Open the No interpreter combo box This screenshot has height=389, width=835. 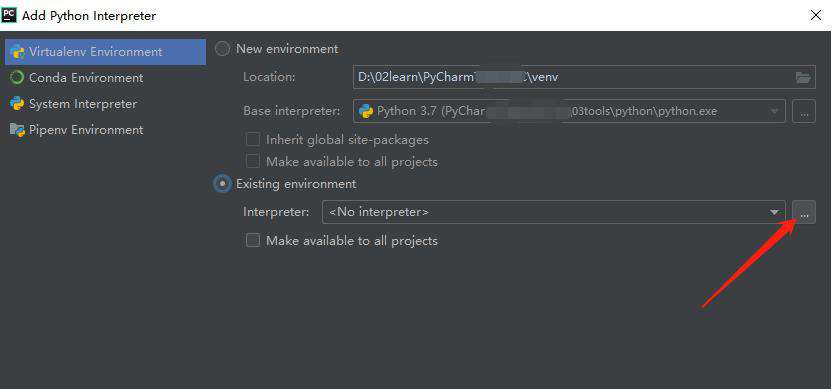click(554, 212)
